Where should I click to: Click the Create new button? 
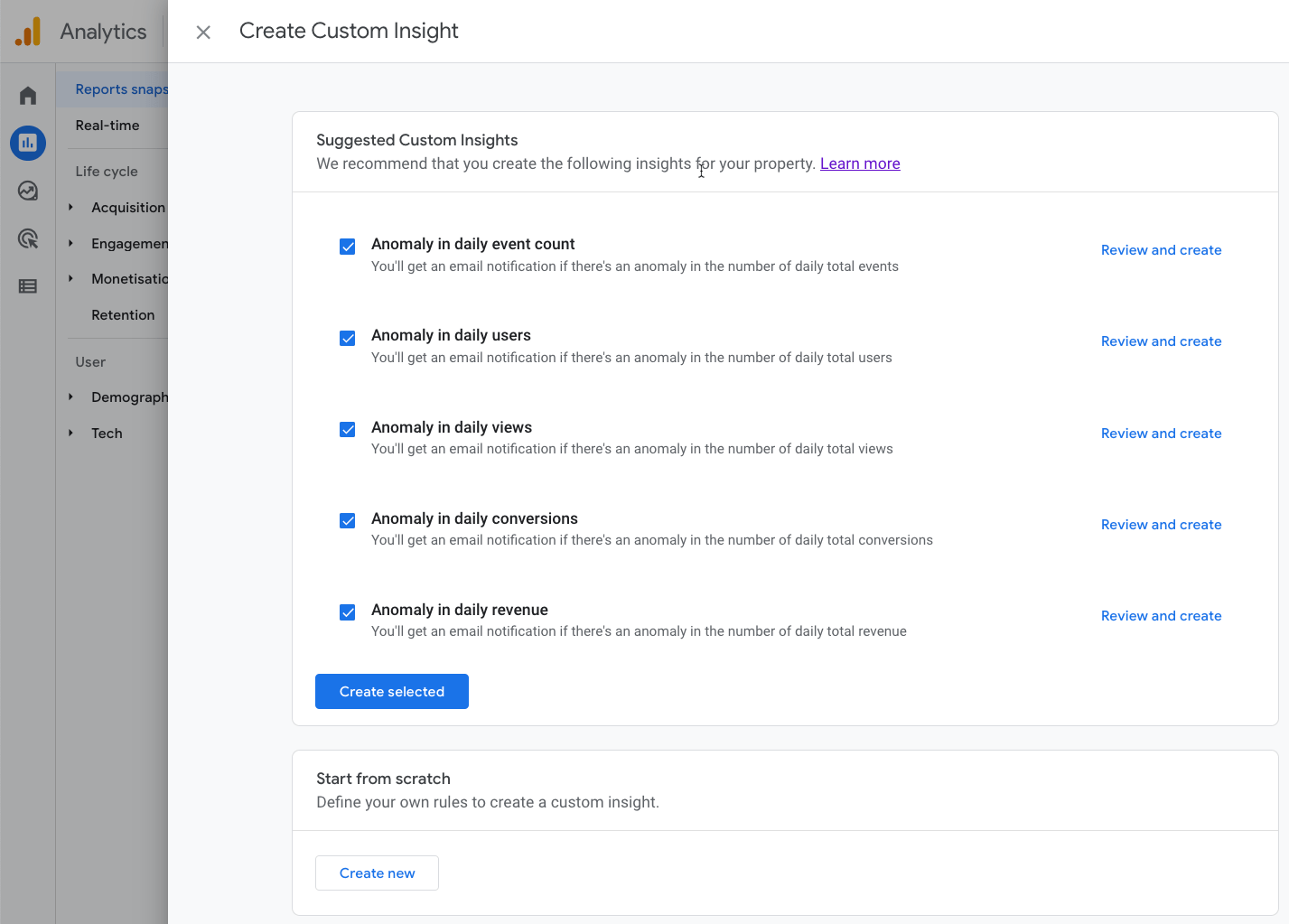click(377, 873)
